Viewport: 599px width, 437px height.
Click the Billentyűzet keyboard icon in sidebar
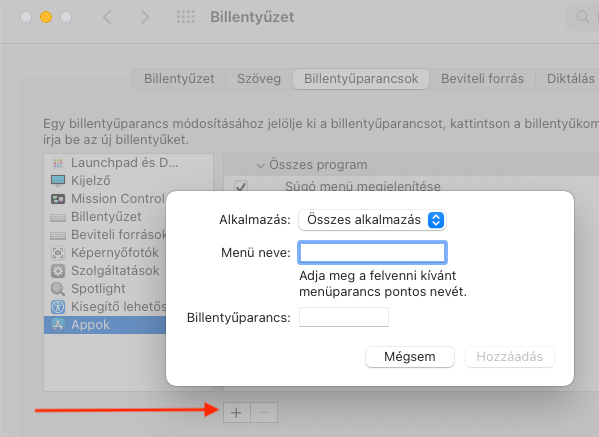pyautogui.click(x=58, y=217)
